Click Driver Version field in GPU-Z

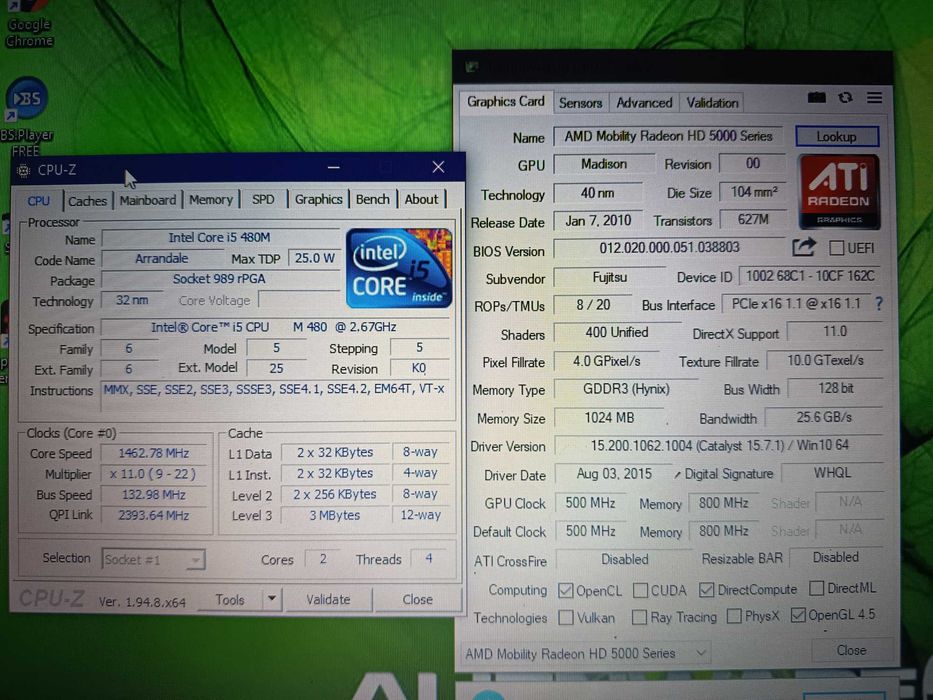pos(719,445)
